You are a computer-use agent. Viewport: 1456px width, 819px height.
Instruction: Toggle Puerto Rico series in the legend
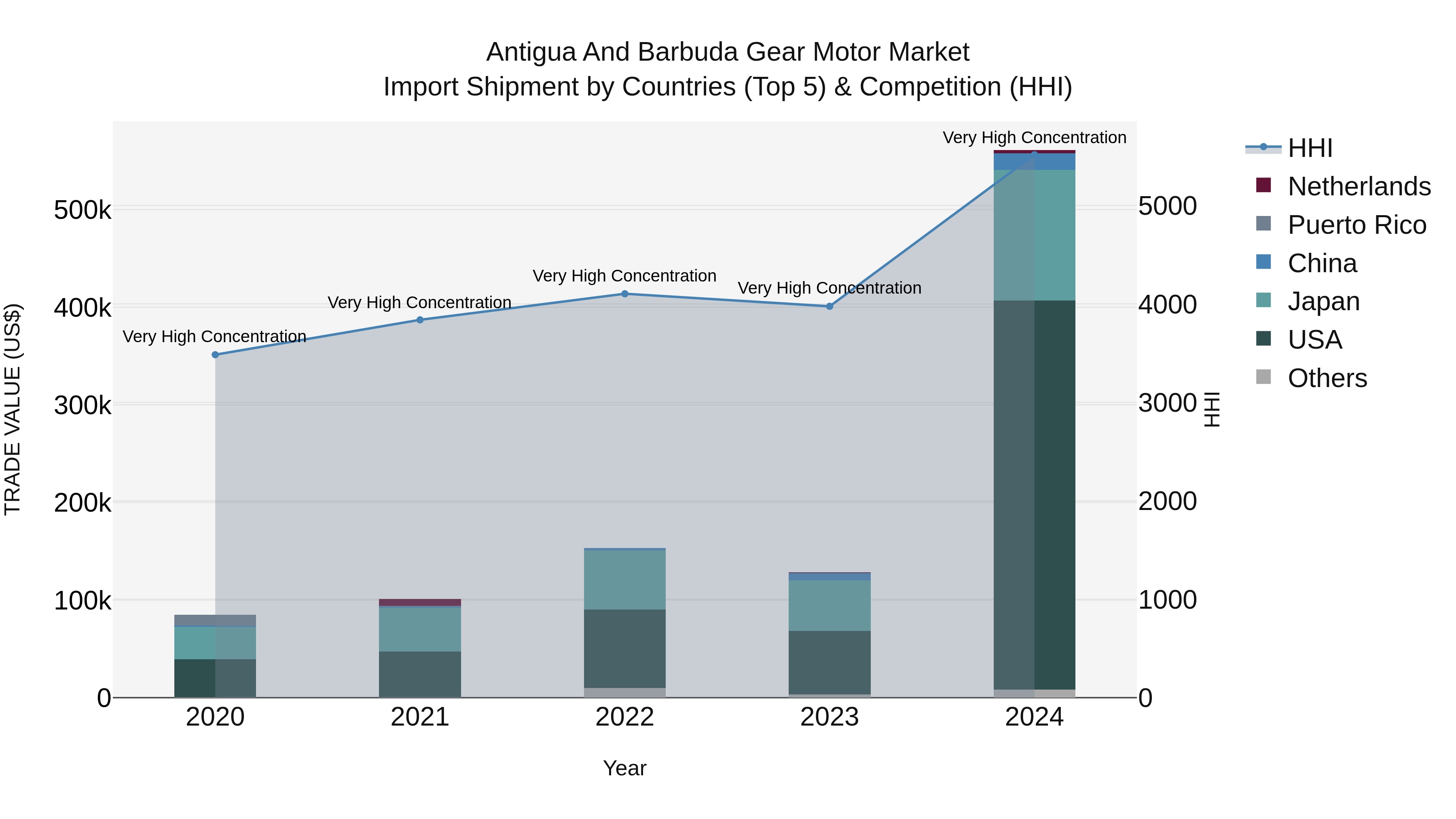(1340, 225)
